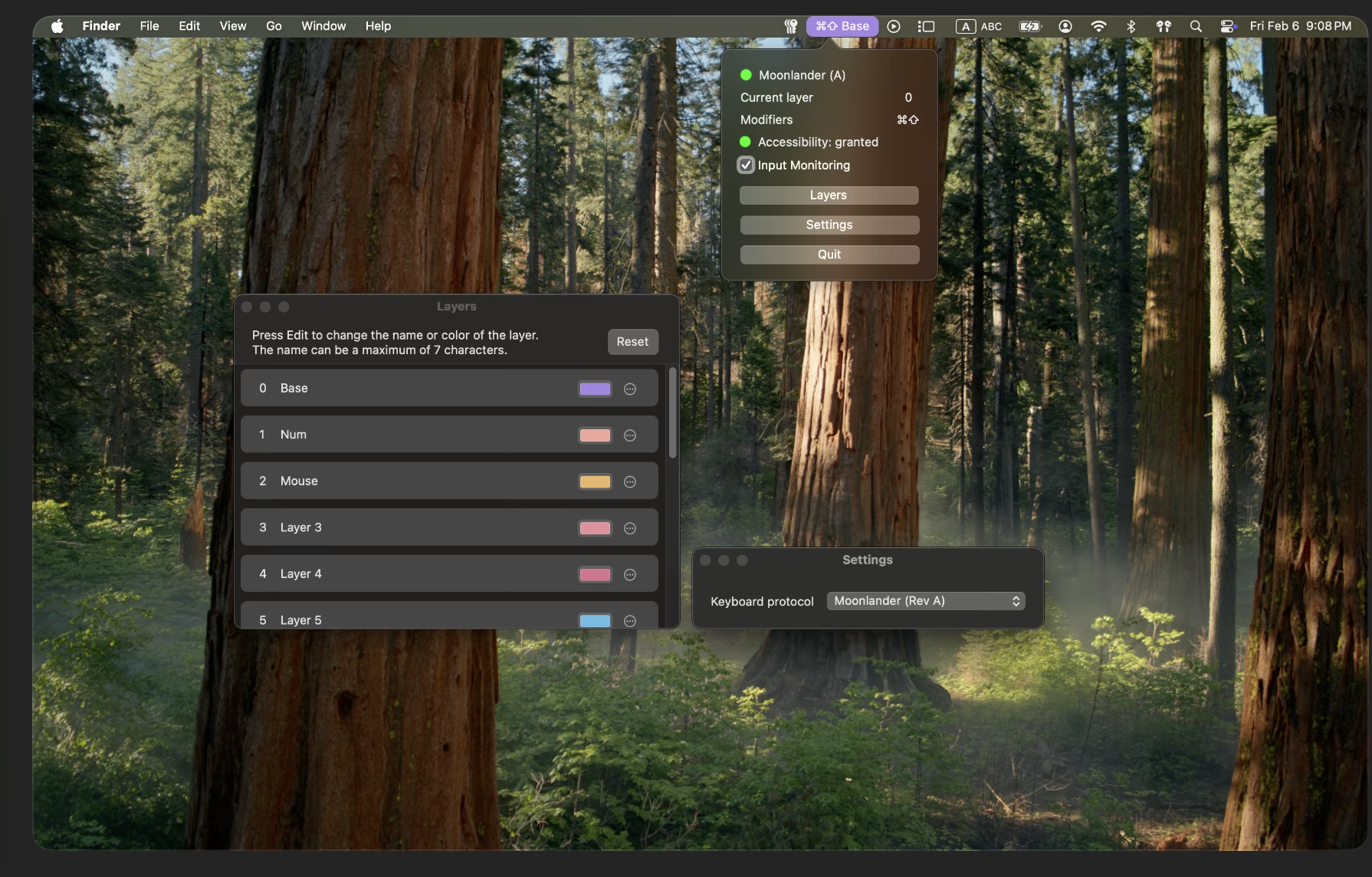Click the 'Current layer' label
Viewport: 1372px width, 877px height.
pyautogui.click(x=776, y=97)
